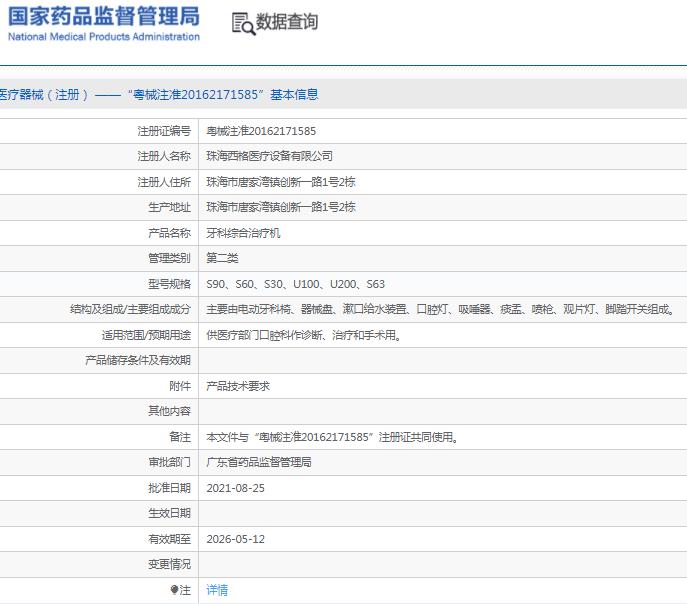
Task: Click the 医疗器械（注册）基本信息 title
Action: point(159,95)
